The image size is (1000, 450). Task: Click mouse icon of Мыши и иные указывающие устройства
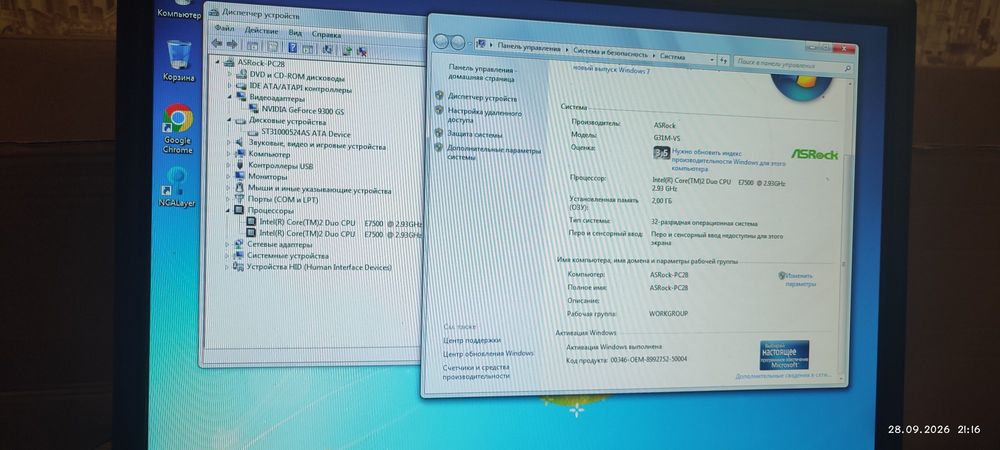240,187
